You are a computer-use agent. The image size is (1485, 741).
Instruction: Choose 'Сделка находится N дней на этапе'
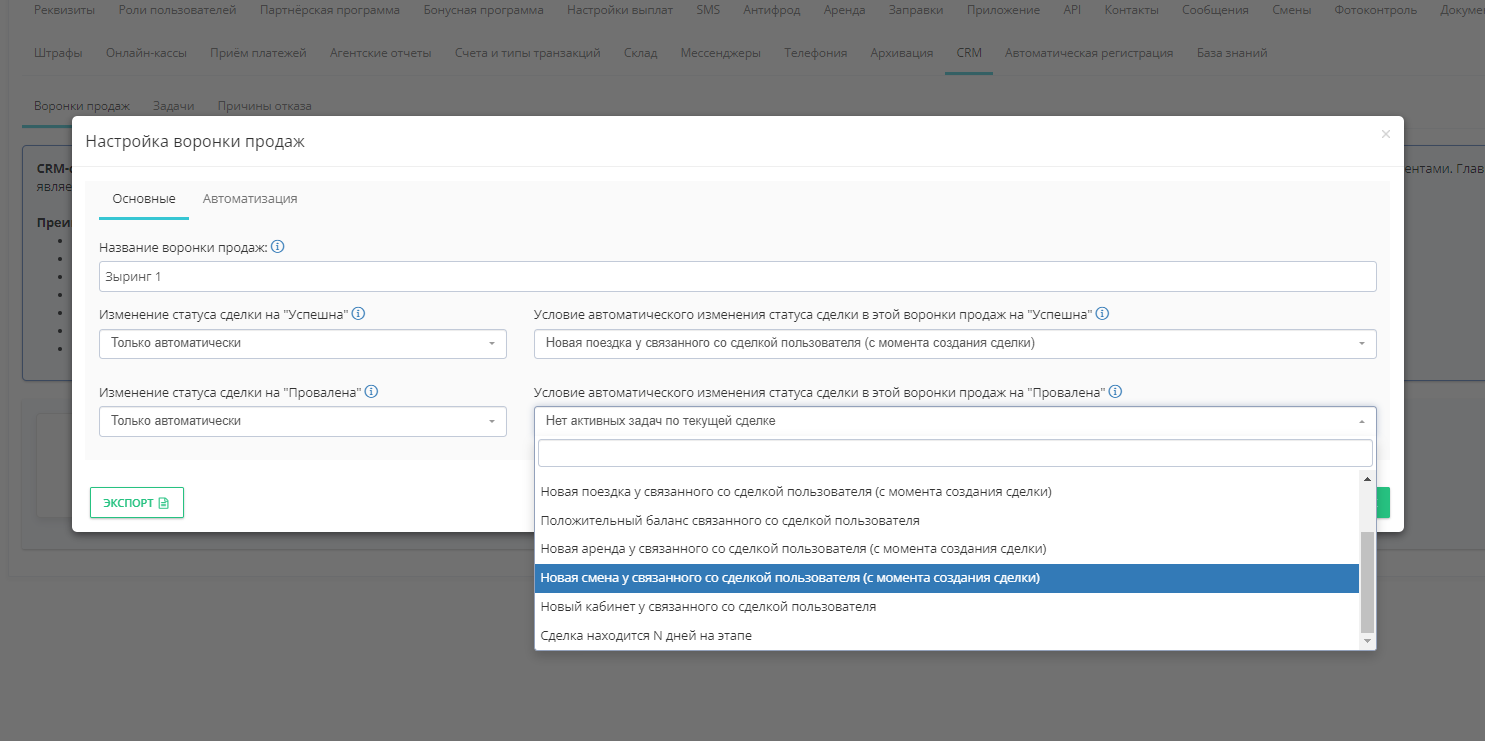coord(947,635)
